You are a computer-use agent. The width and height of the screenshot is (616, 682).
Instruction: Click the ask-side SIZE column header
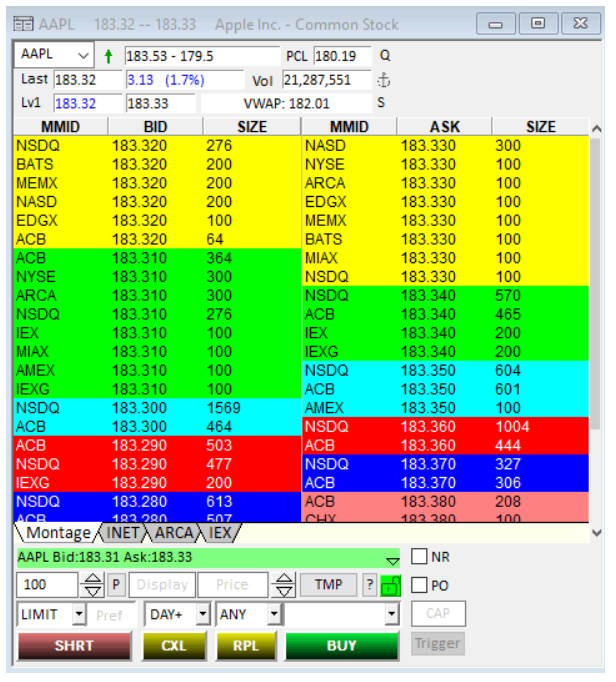coord(541,127)
